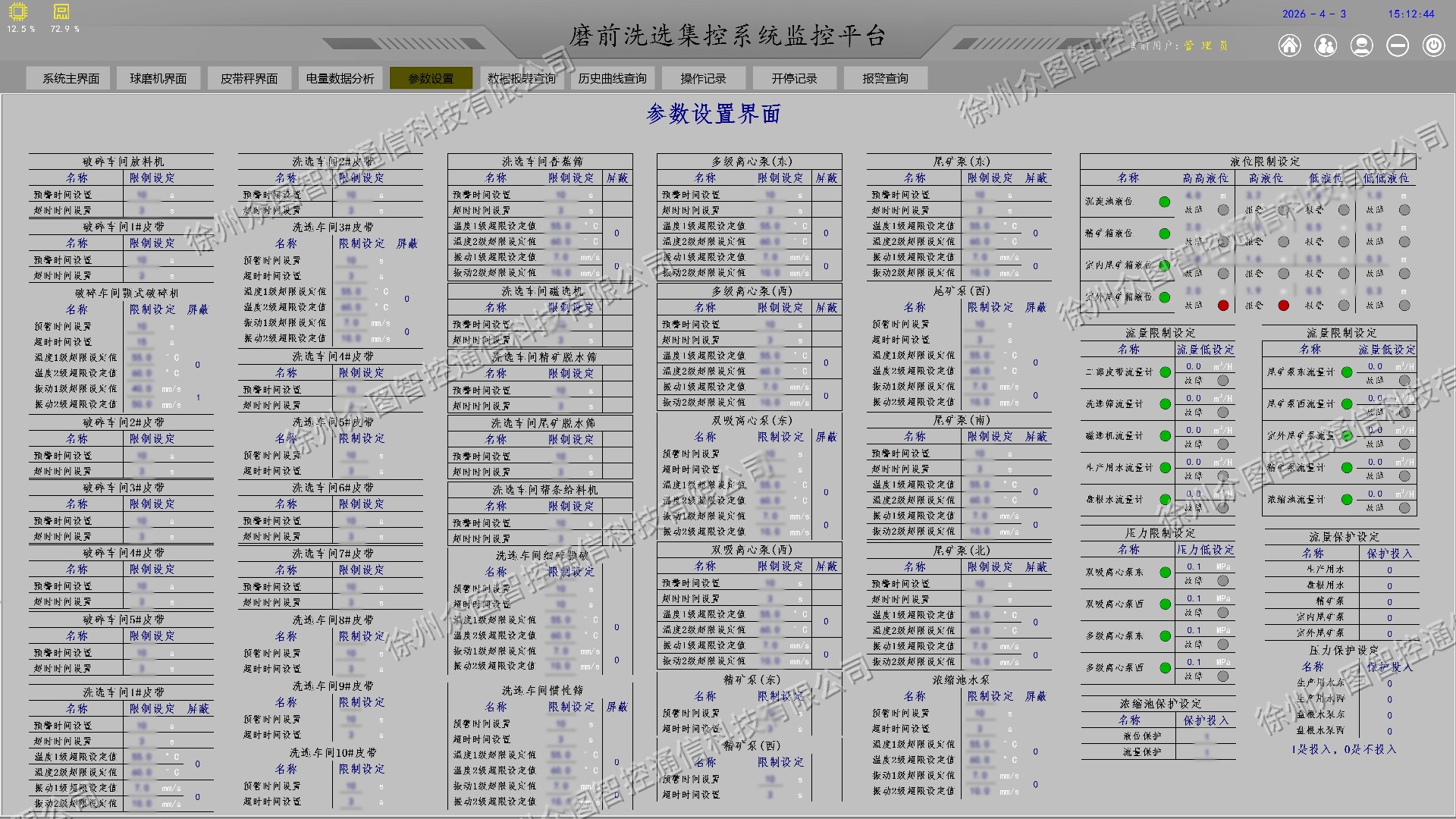Edit 双吸离心泵东 pressure low value 0.1
The image size is (1456, 819).
coord(1194,566)
